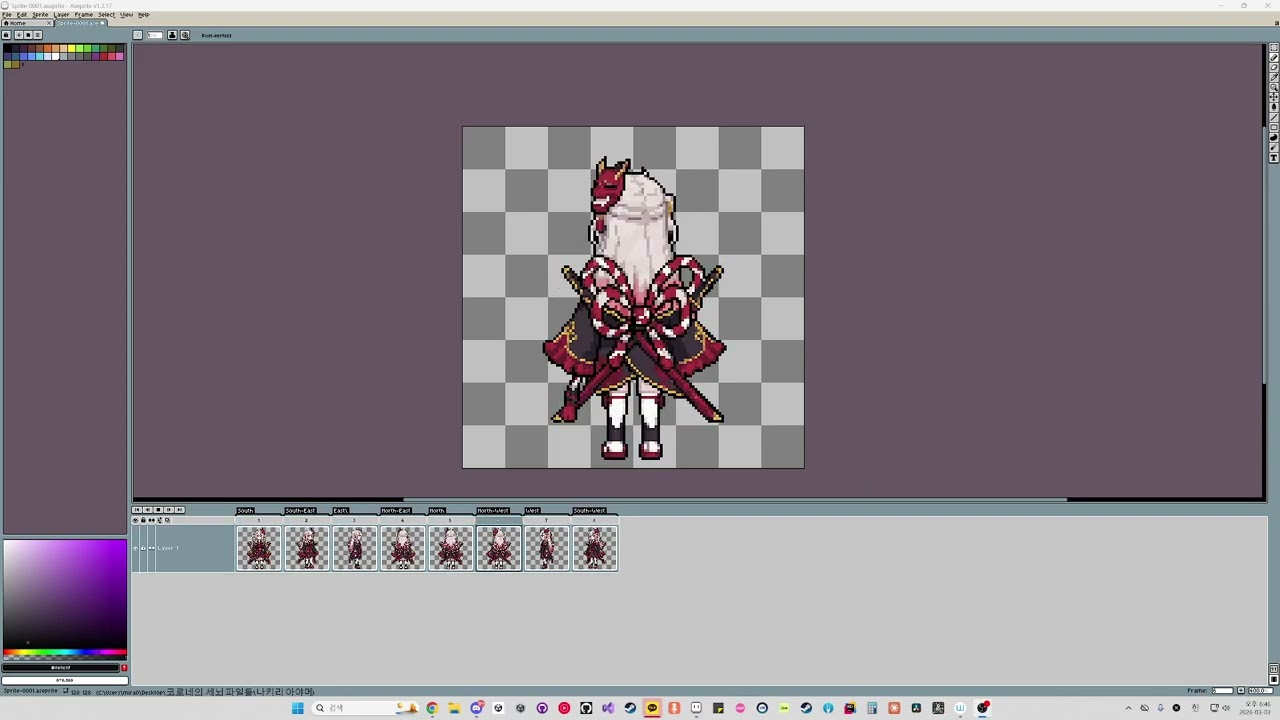Close the Home tab
1280x720 pixels.
pos(49,23)
